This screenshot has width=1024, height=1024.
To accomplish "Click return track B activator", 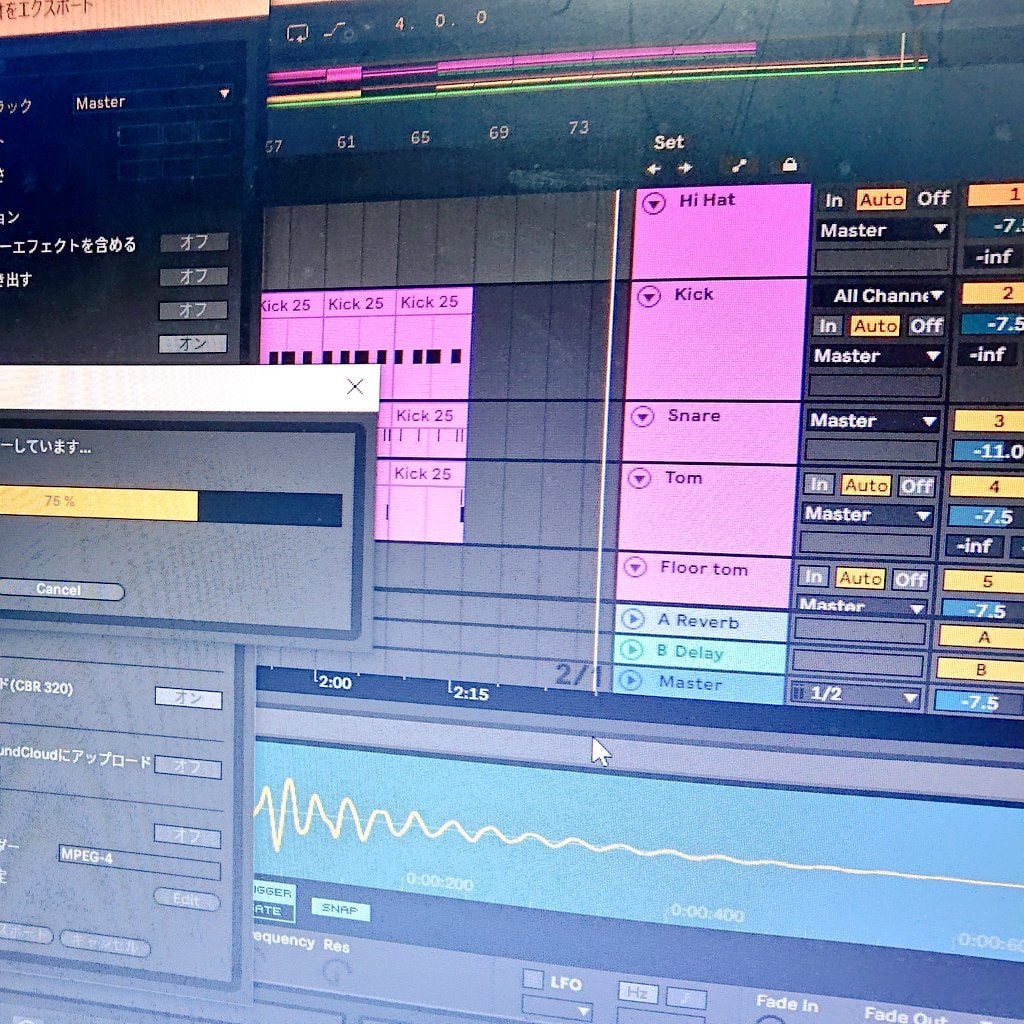I will coord(980,669).
